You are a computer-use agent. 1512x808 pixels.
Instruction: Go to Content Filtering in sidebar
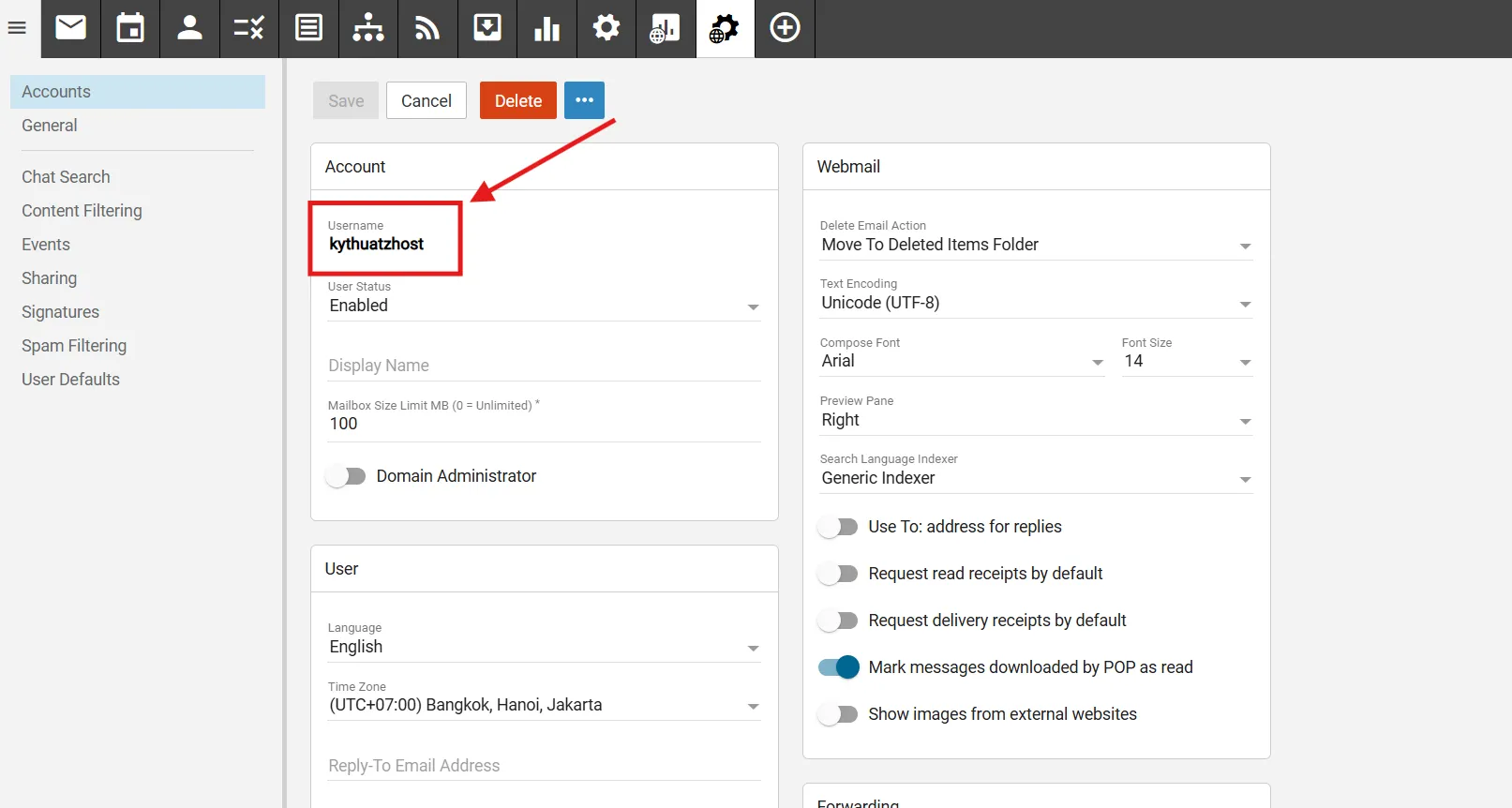coord(82,211)
